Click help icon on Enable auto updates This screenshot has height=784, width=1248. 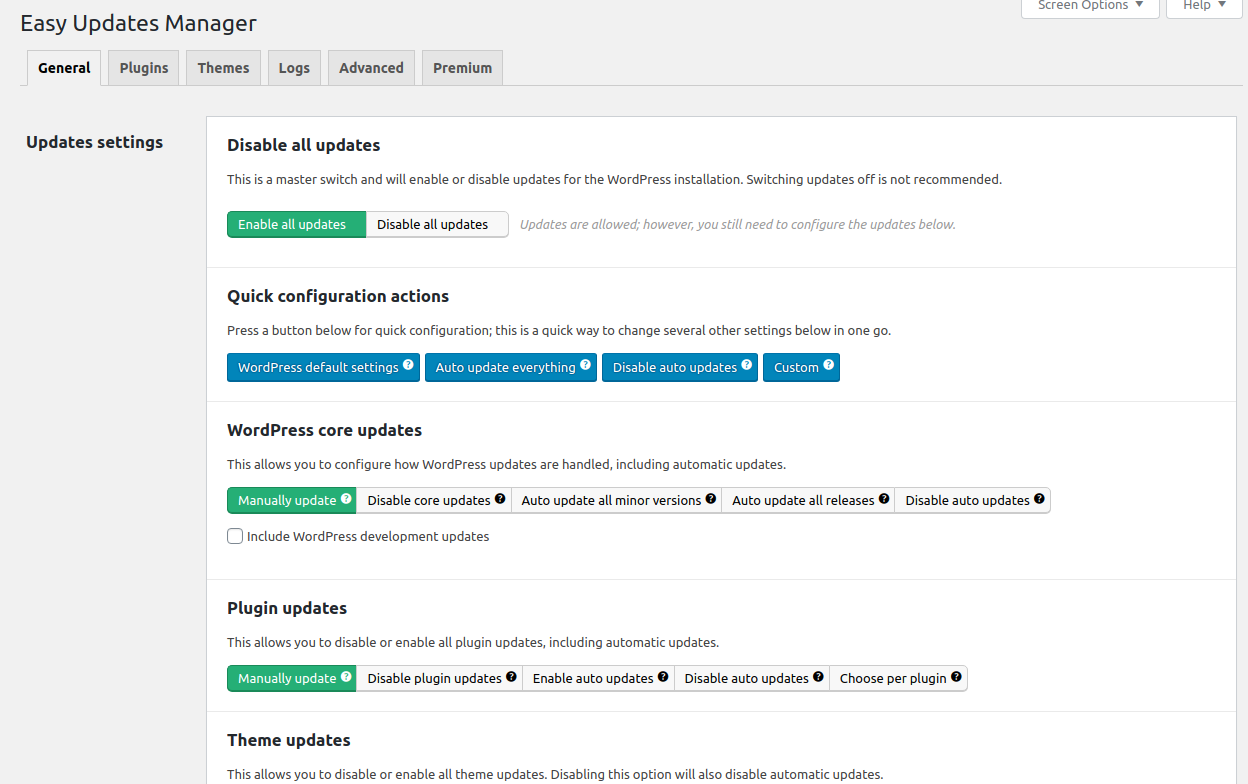[663, 677]
